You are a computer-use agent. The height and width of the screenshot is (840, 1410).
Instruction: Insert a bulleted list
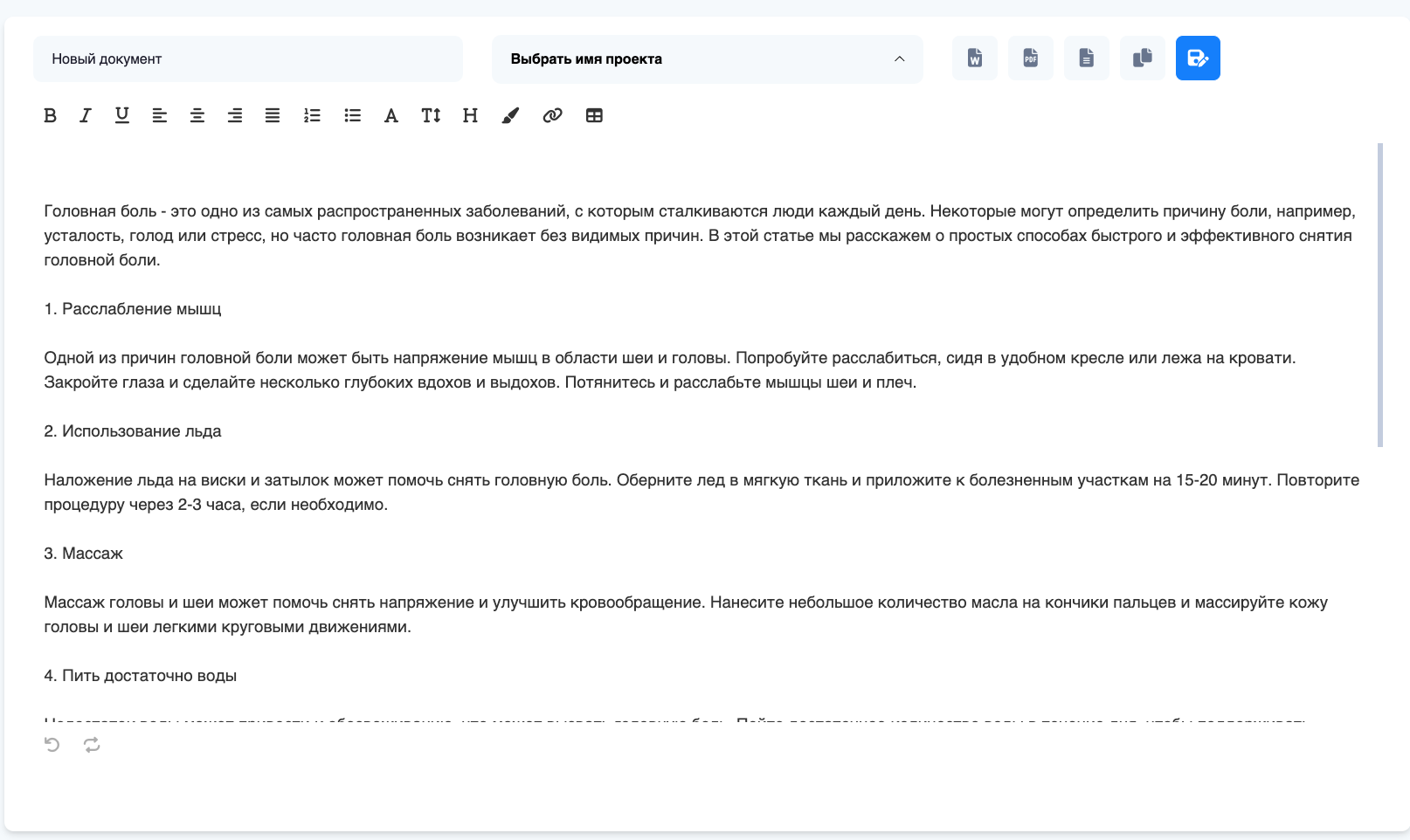(x=352, y=115)
